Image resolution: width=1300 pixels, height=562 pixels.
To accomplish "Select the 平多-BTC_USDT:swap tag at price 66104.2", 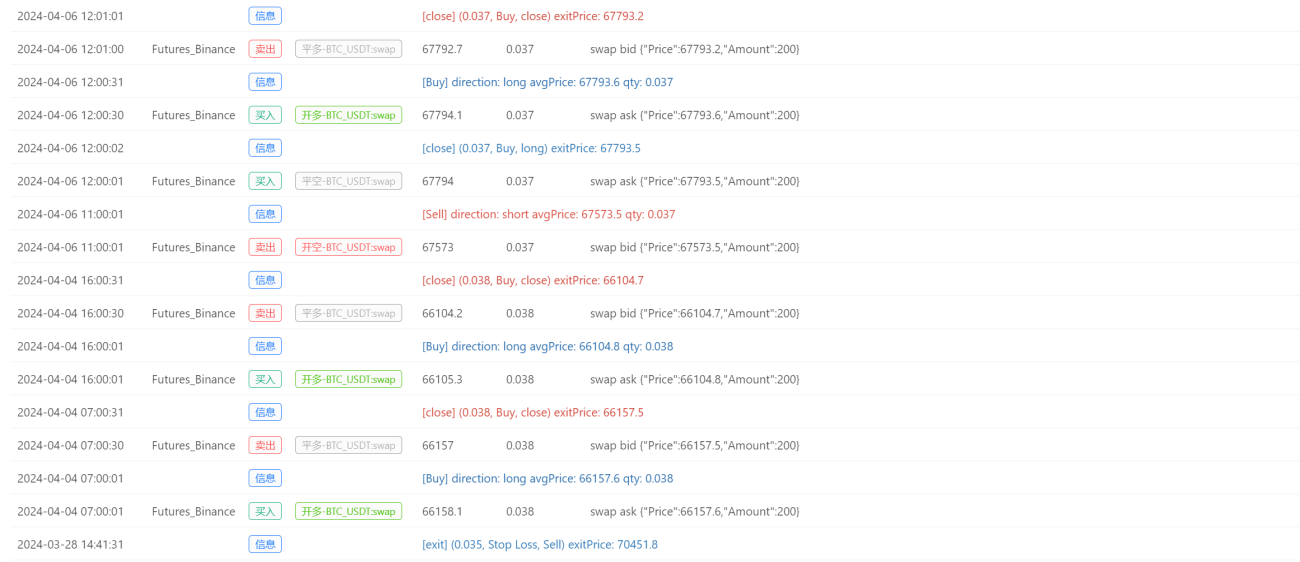I will [348, 313].
